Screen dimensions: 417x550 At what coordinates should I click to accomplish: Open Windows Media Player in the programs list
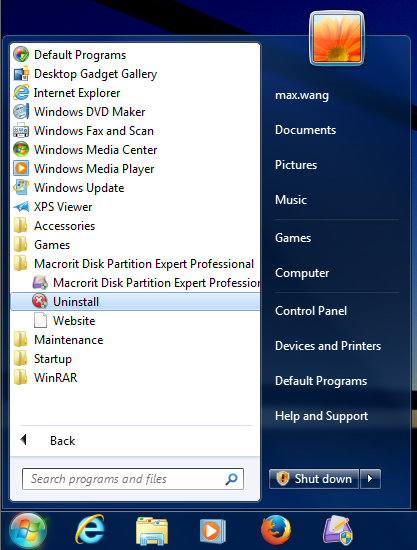point(135,168)
